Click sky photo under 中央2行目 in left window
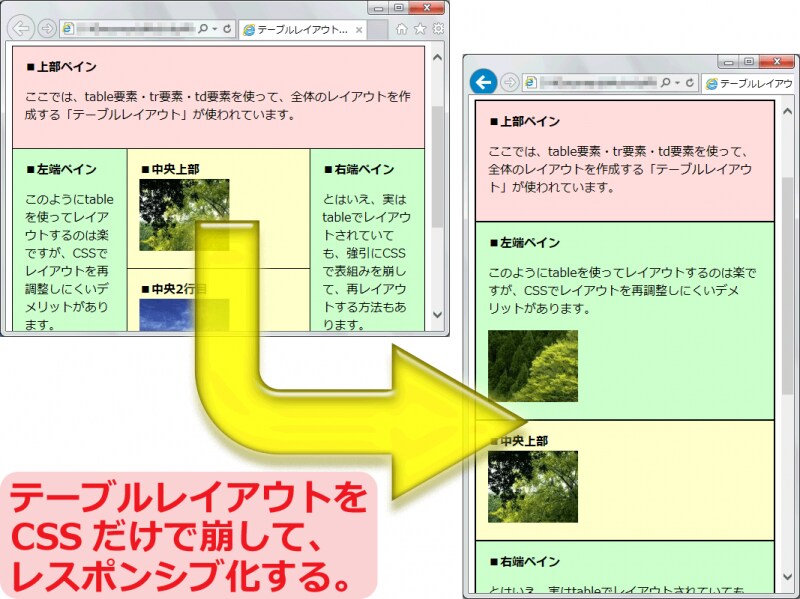 (x=184, y=315)
